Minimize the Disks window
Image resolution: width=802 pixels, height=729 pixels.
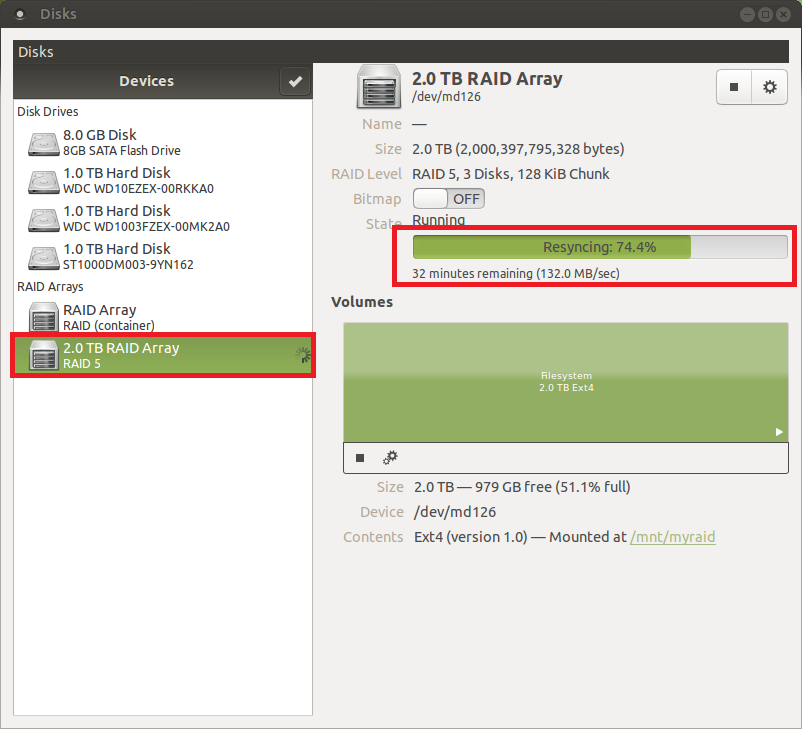[x=747, y=14]
